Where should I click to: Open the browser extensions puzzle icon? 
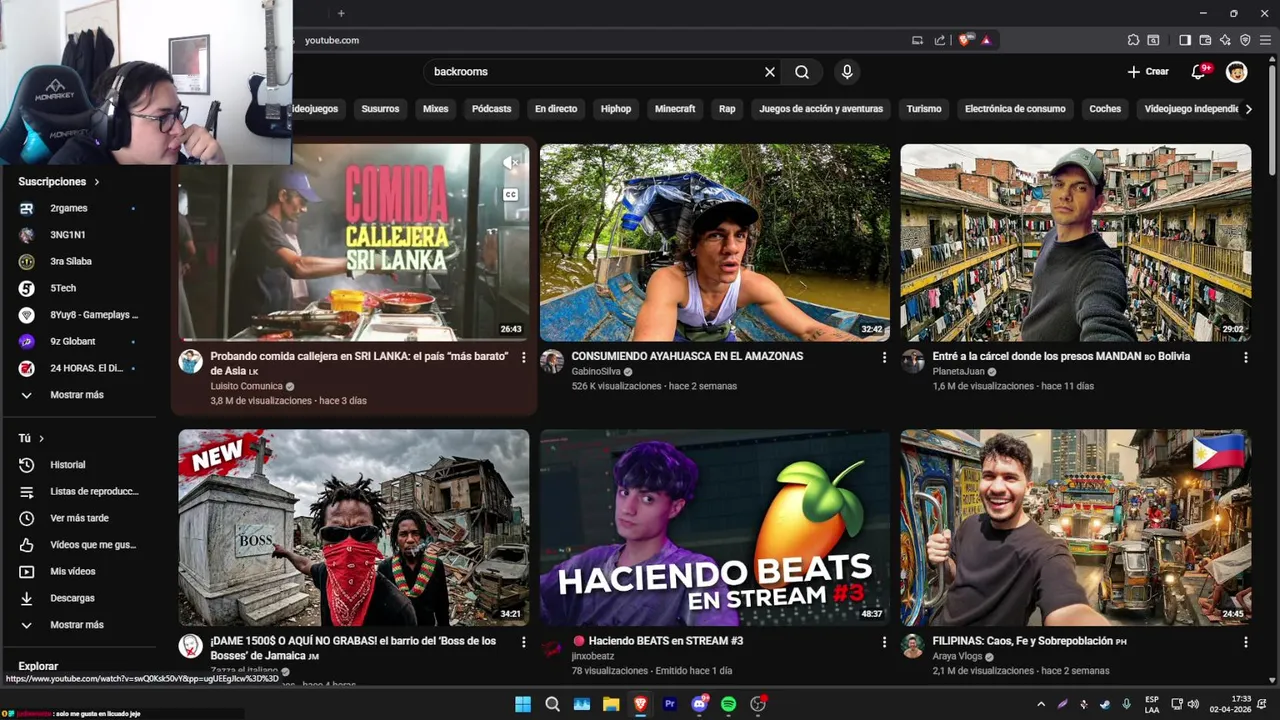tap(1133, 40)
